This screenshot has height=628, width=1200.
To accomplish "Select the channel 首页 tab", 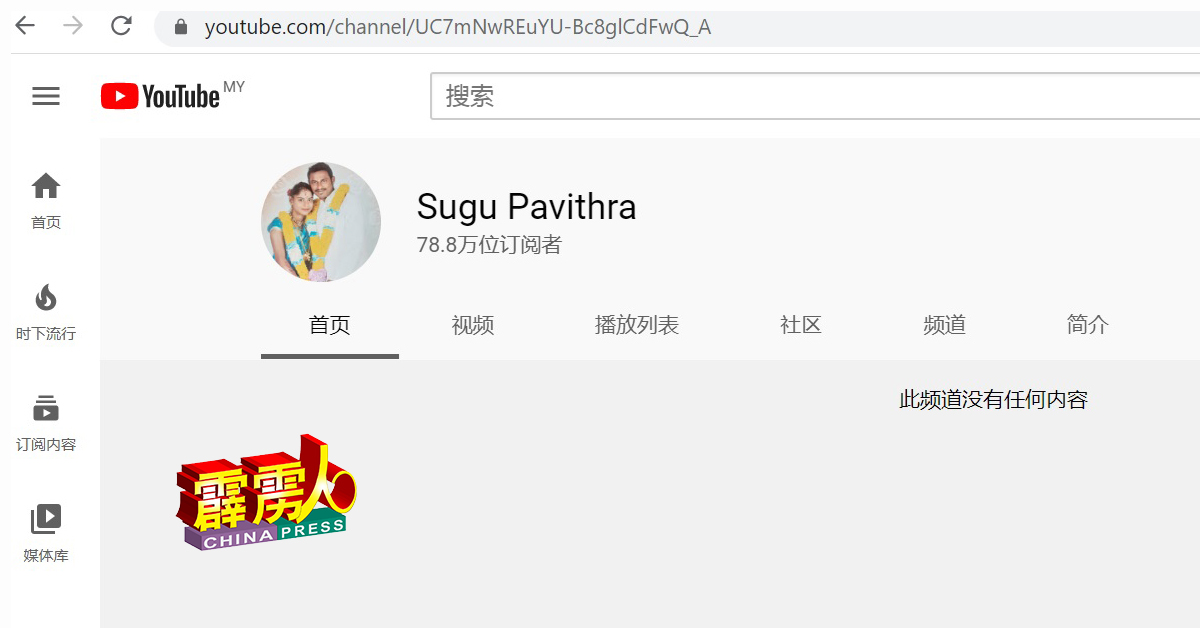I will [x=330, y=325].
